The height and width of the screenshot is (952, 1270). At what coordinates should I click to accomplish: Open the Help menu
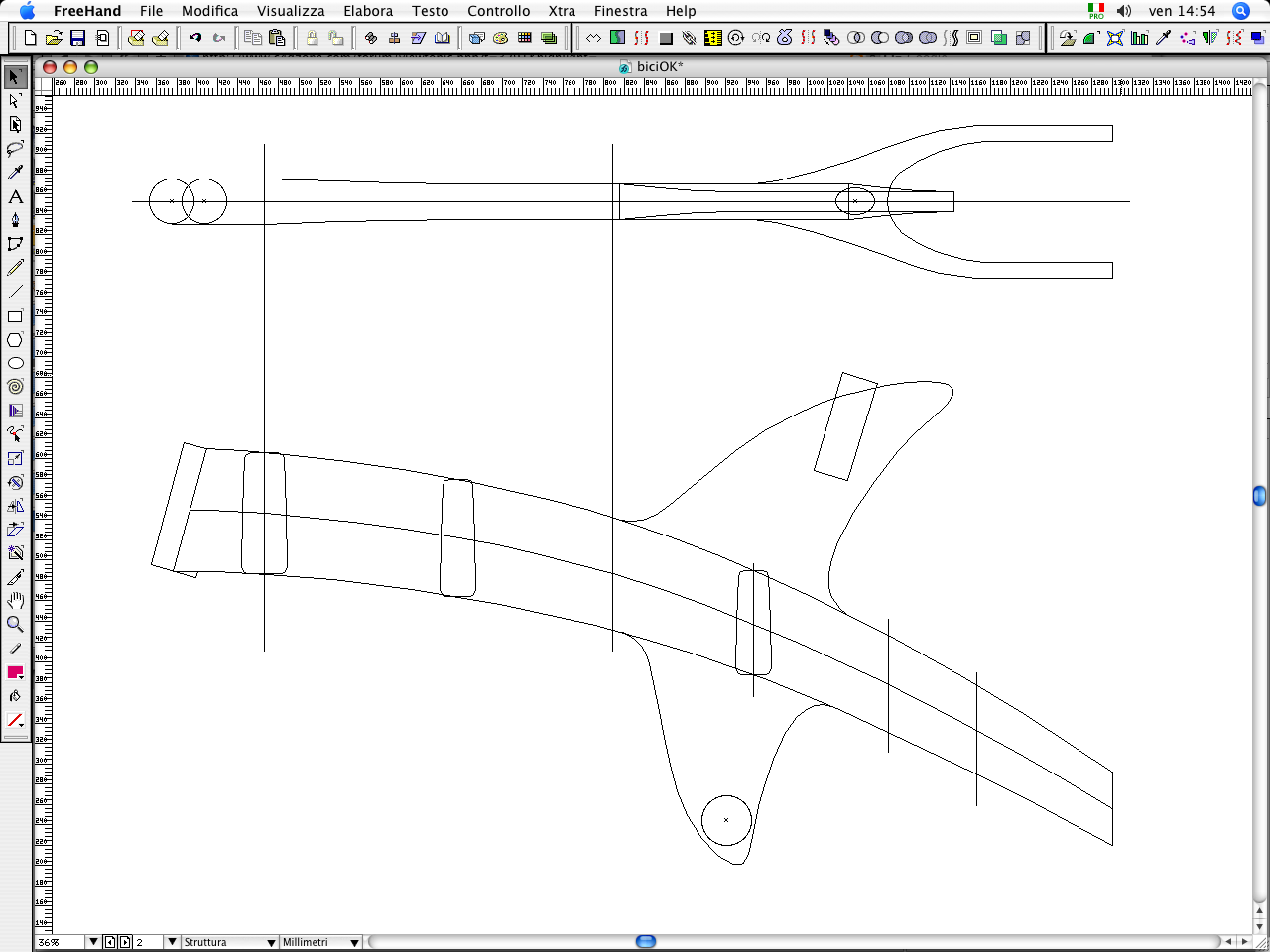681,11
